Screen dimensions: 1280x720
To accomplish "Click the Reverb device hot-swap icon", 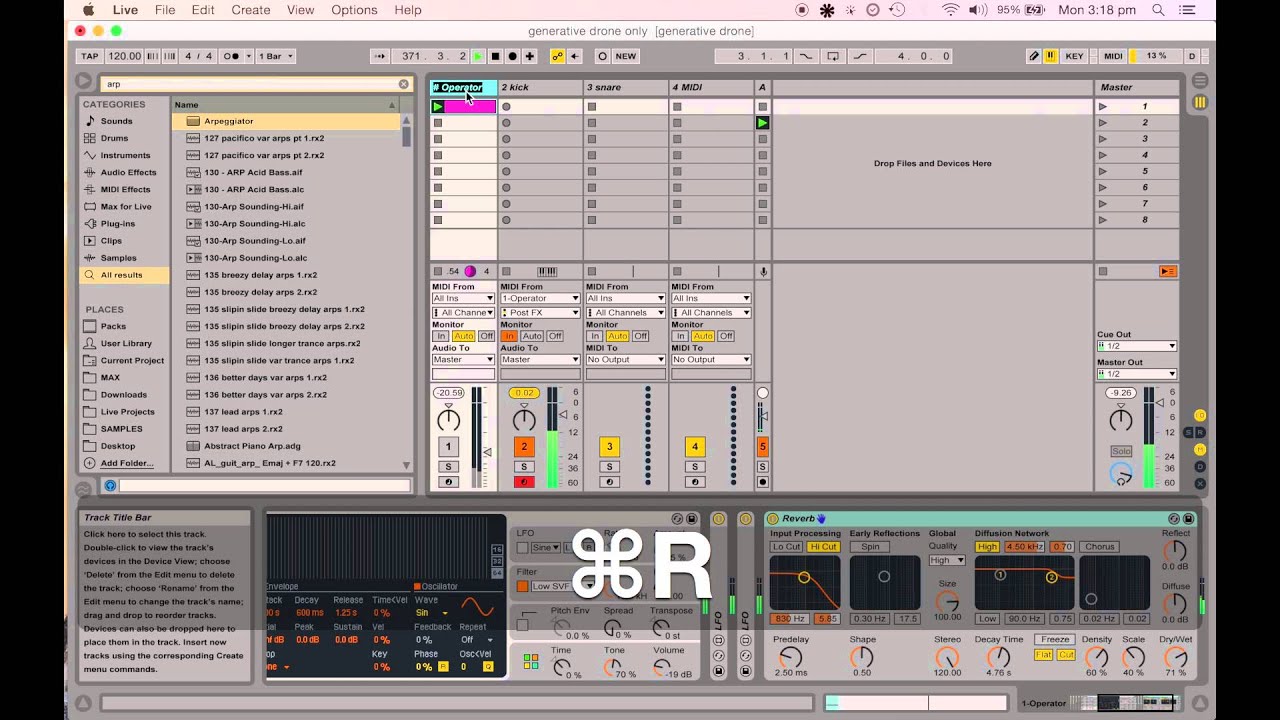I will click(x=1174, y=518).
